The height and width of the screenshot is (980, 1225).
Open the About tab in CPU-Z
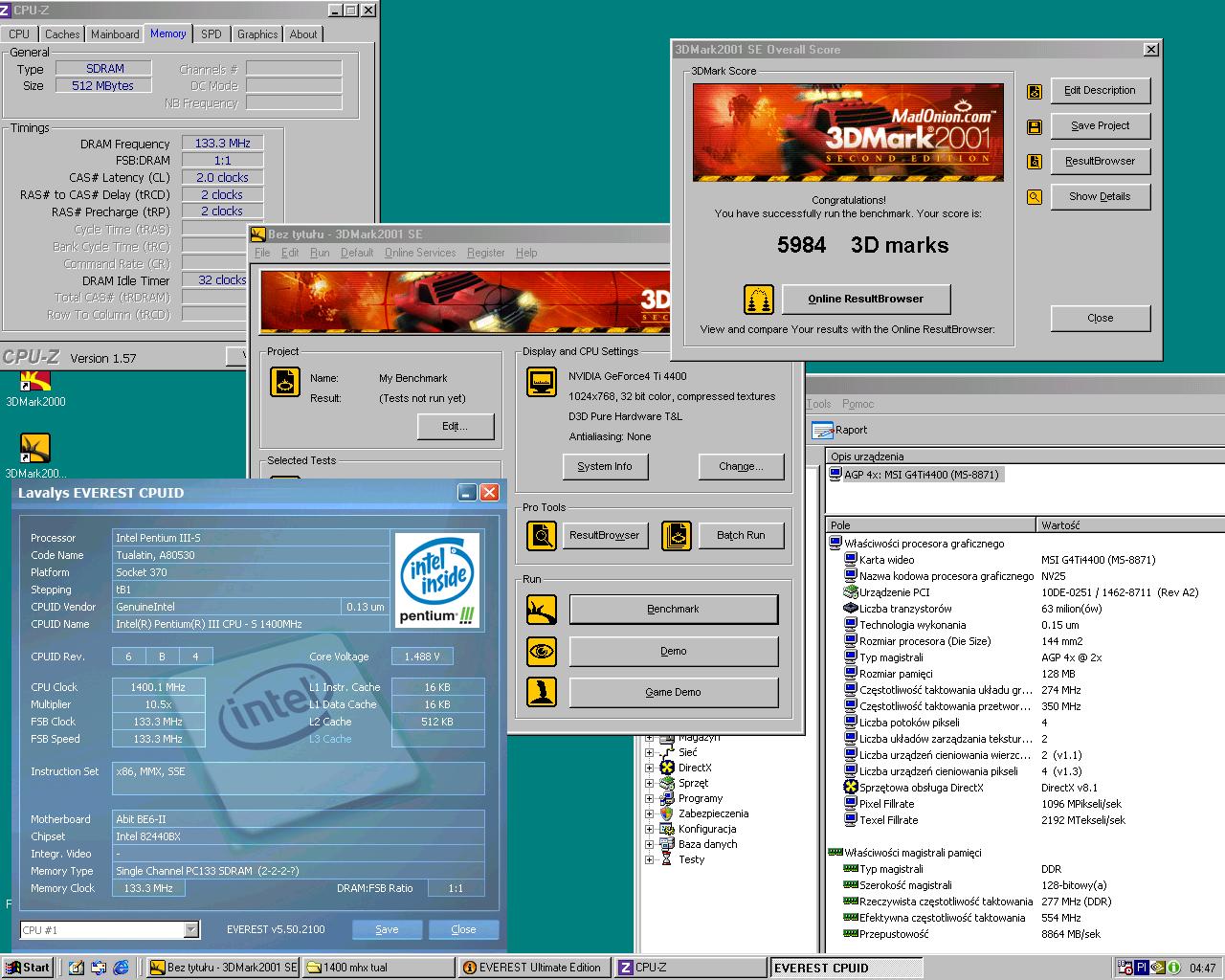[x=303, y=34]
